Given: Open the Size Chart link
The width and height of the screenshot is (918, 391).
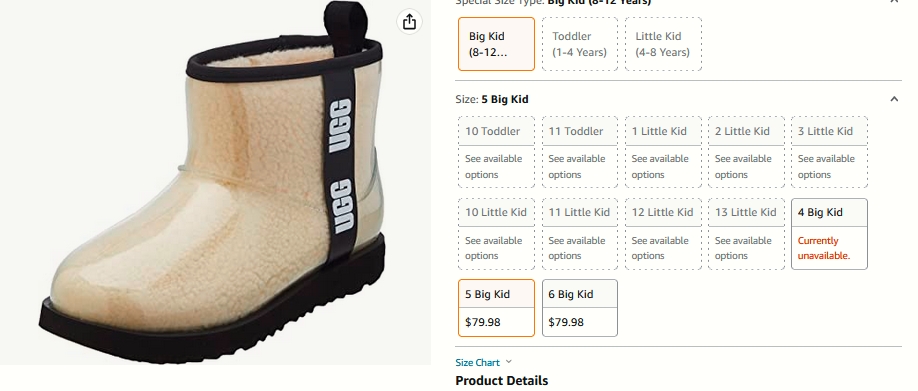Looking at the screenshot, I should [x=478, y=362].
